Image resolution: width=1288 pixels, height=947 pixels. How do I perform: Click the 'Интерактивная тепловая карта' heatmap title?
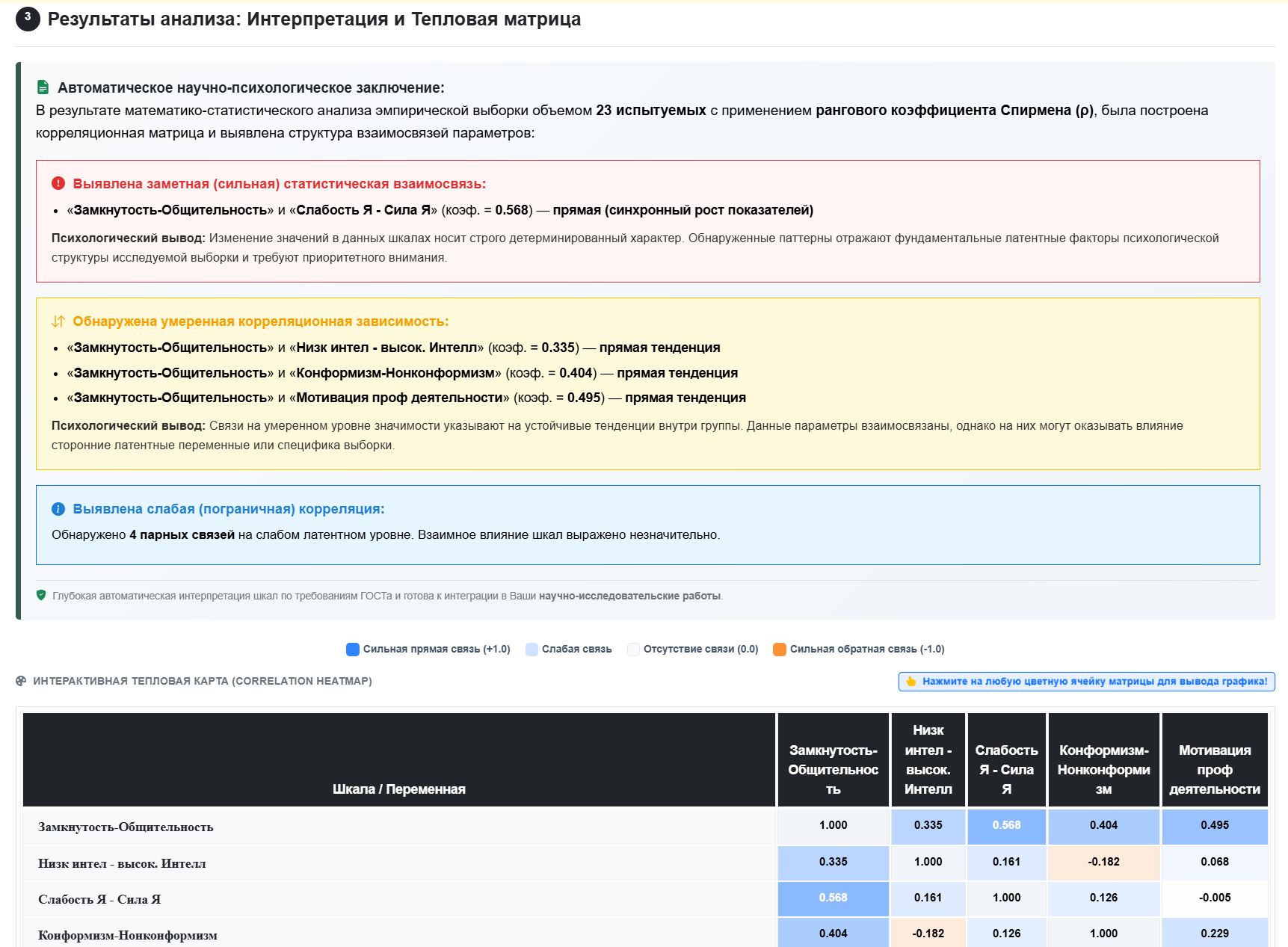(x=203, y=681)
